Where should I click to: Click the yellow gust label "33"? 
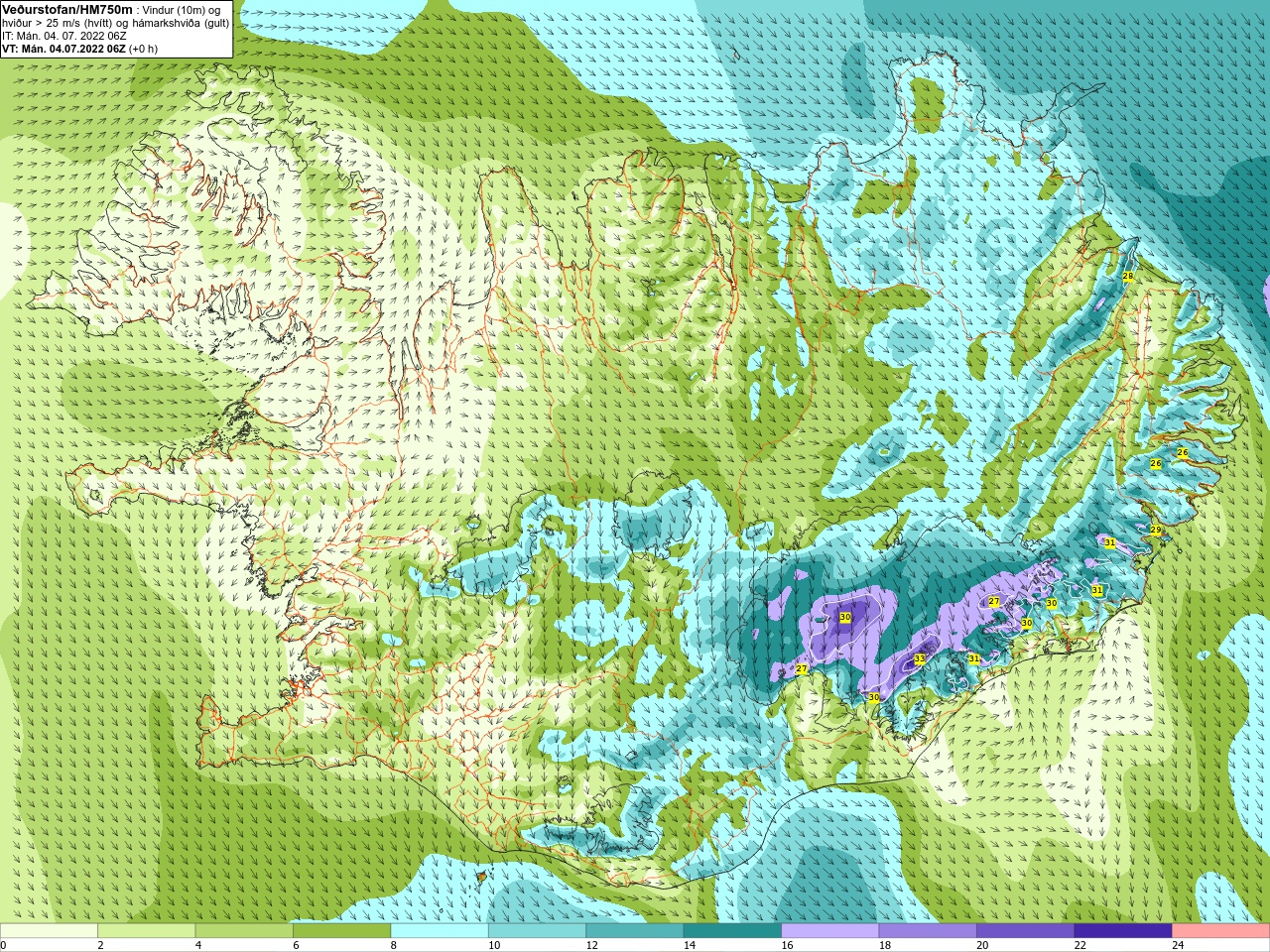pos(920,658)
